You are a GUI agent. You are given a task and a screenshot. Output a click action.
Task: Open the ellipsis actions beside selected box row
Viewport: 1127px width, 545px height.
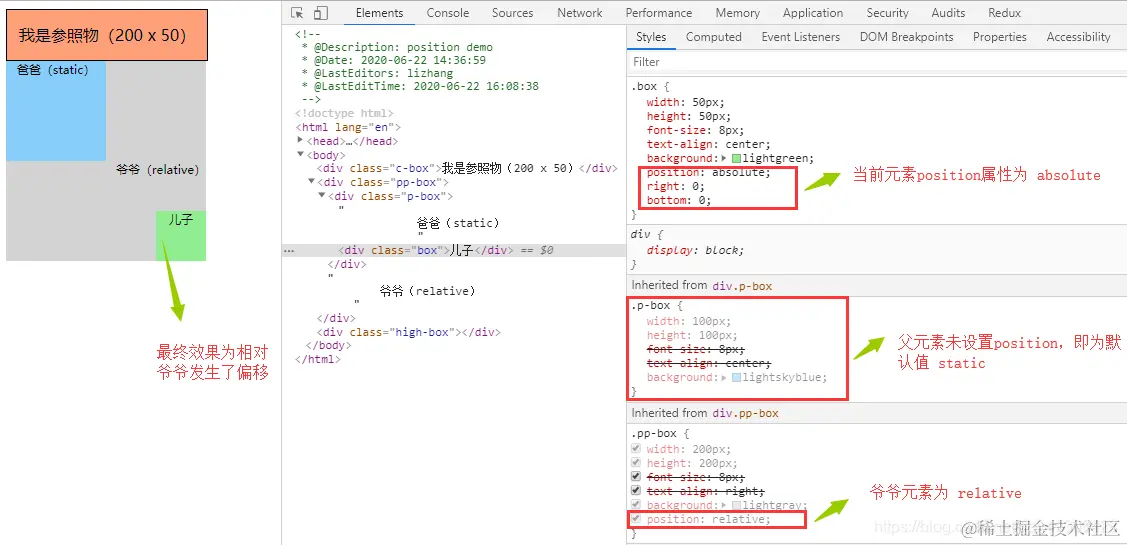point(289,251)
